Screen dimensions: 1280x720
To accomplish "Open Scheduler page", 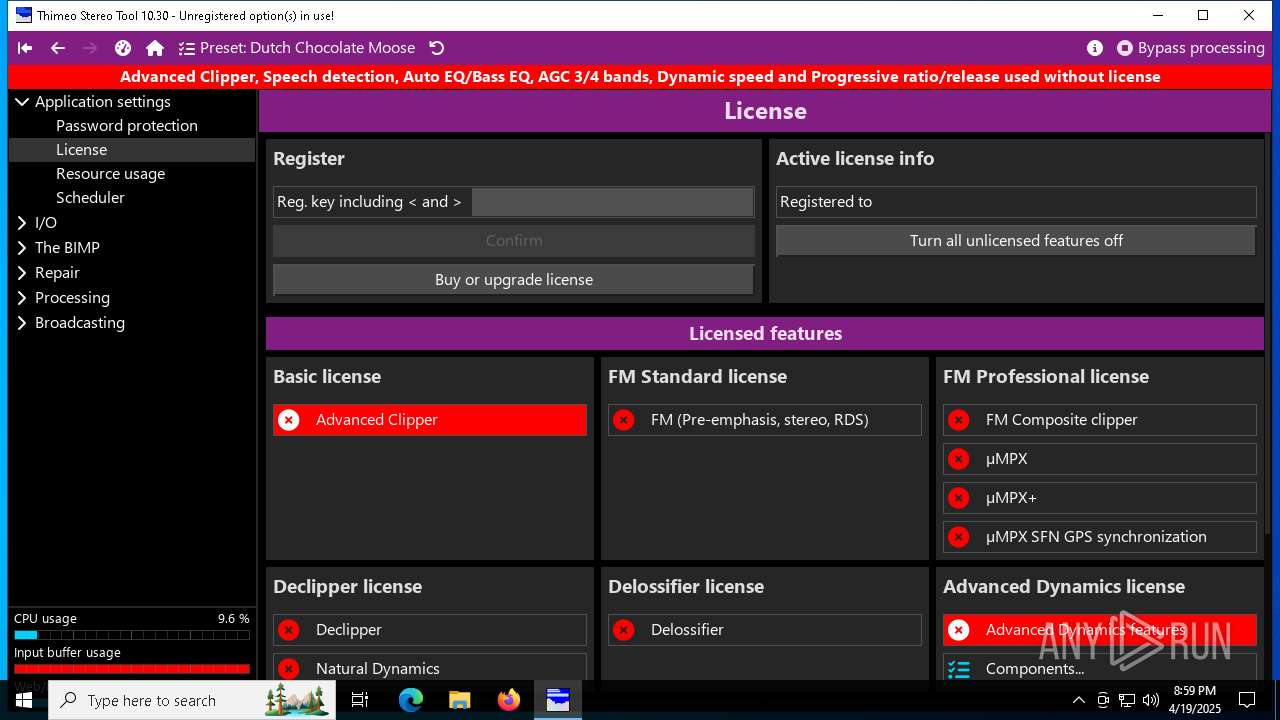I will coord(90,197).
